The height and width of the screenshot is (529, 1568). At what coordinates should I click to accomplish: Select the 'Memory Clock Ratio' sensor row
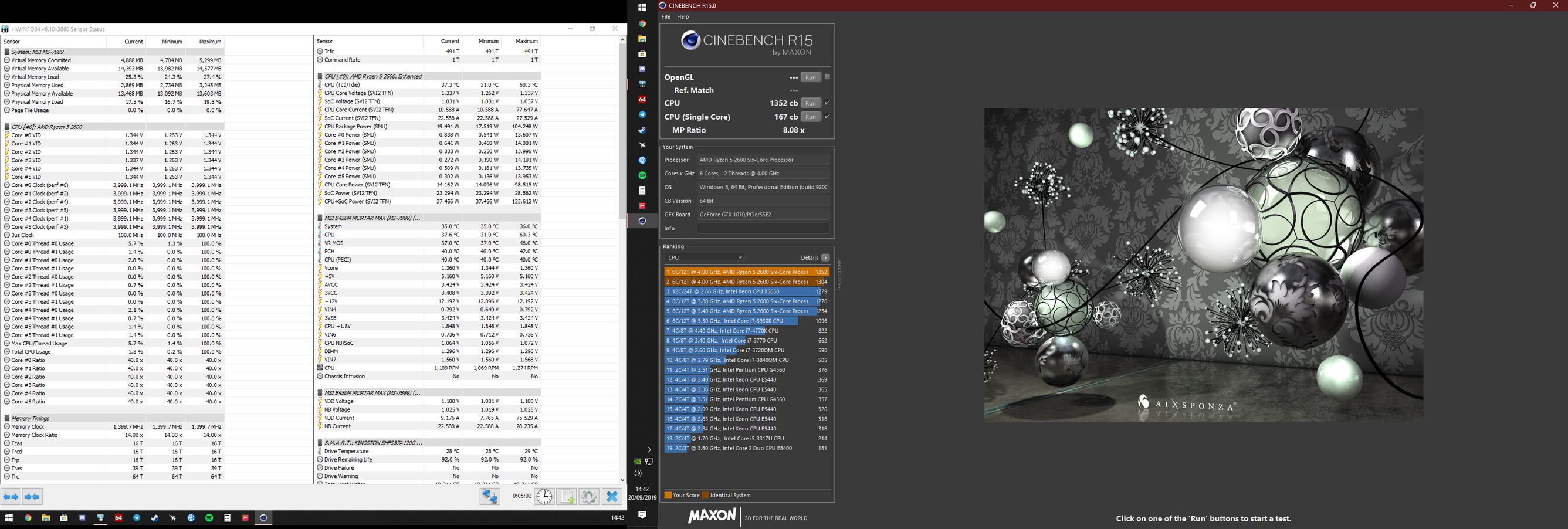[x=113, y=435]
